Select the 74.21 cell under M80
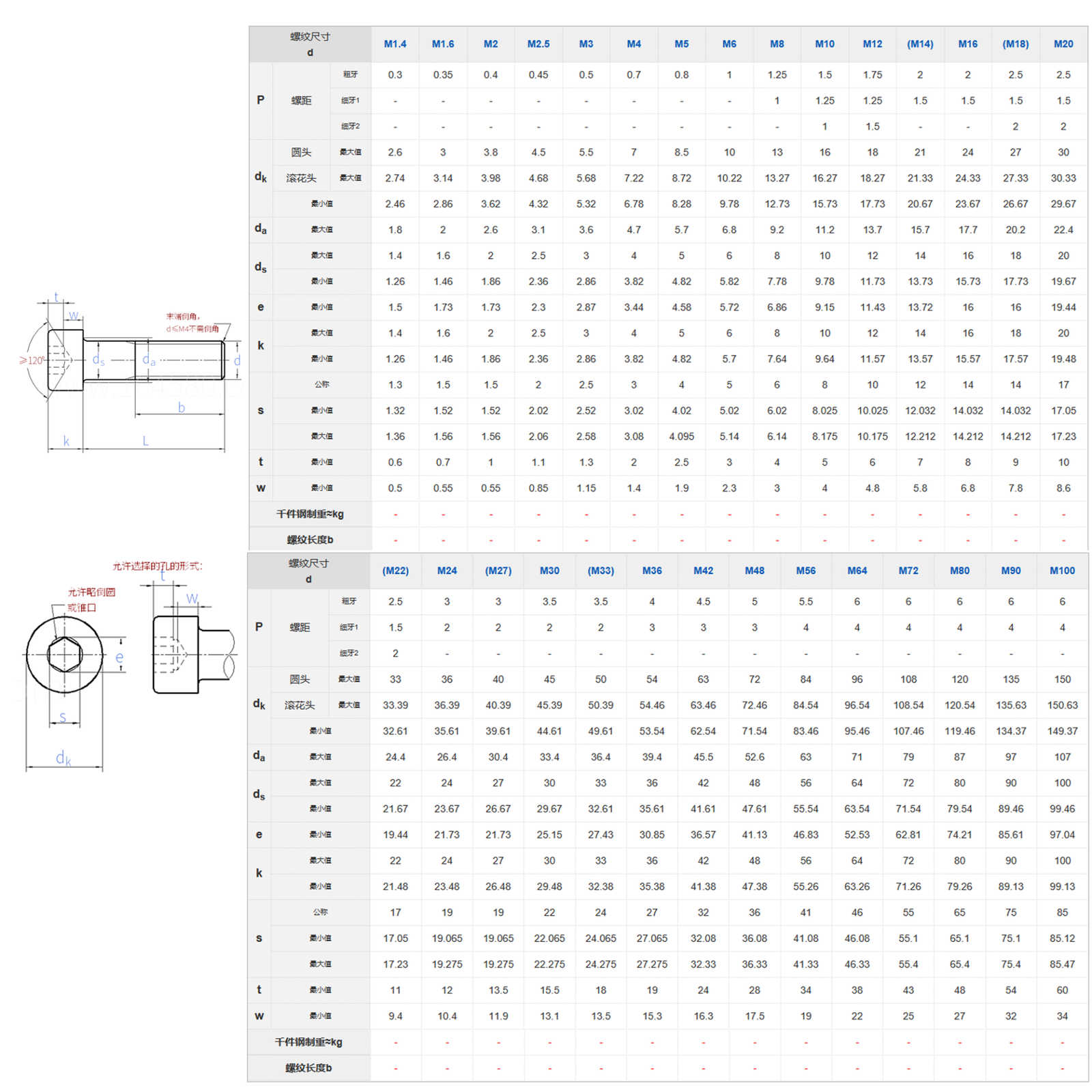The image size is (1092, 1092). coord(960,835)
